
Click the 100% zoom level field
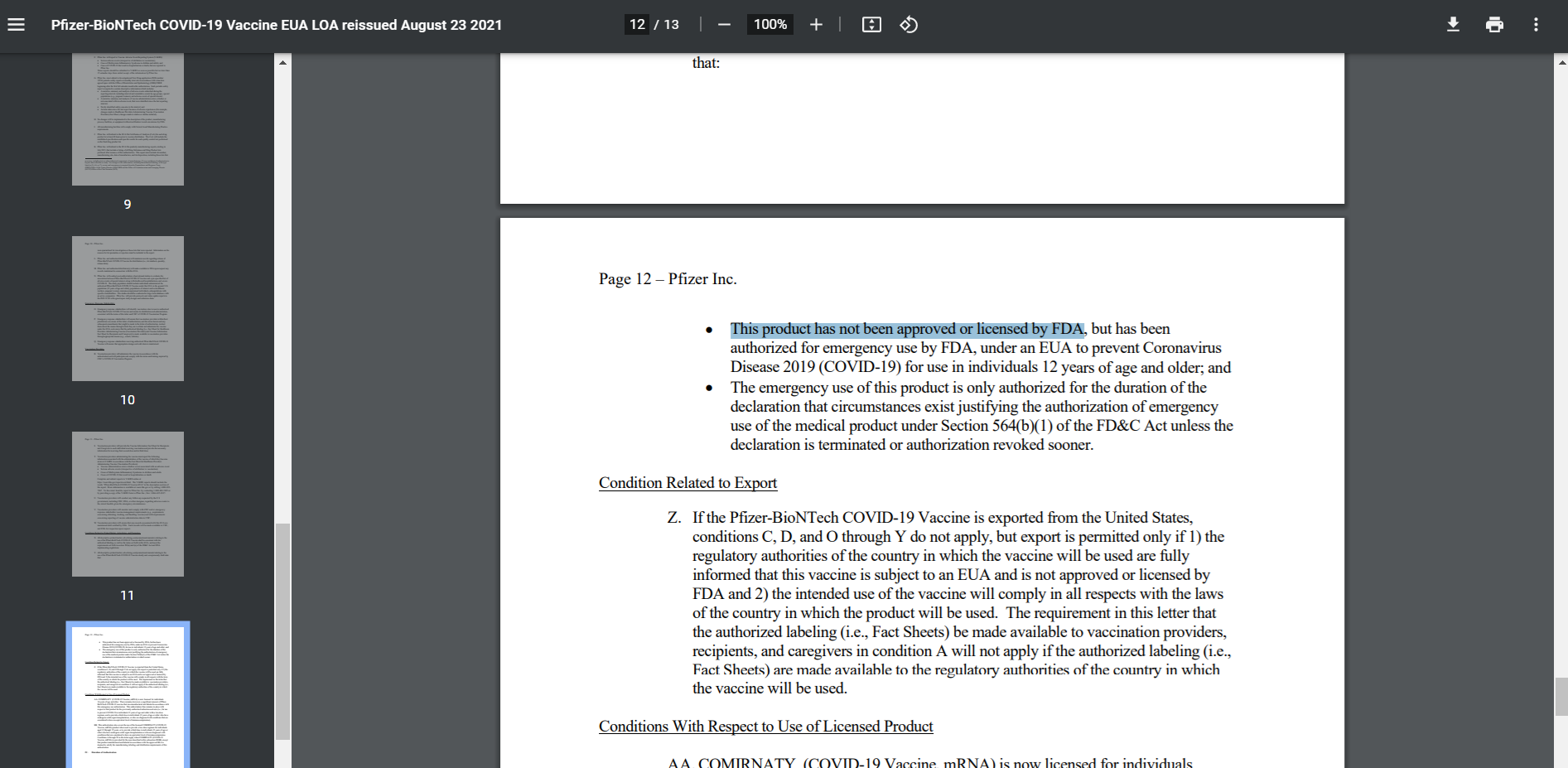(770, 25)
